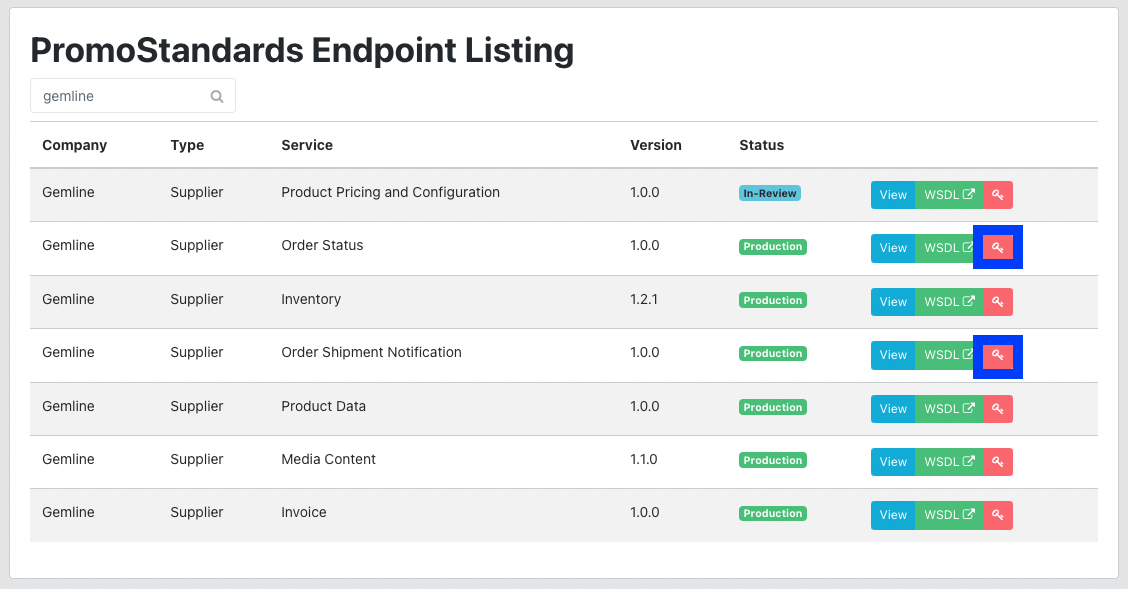This screenshot has height=589, width=1128.
Task: Select the 'Invoice' service name
Action: coord(304,513)
